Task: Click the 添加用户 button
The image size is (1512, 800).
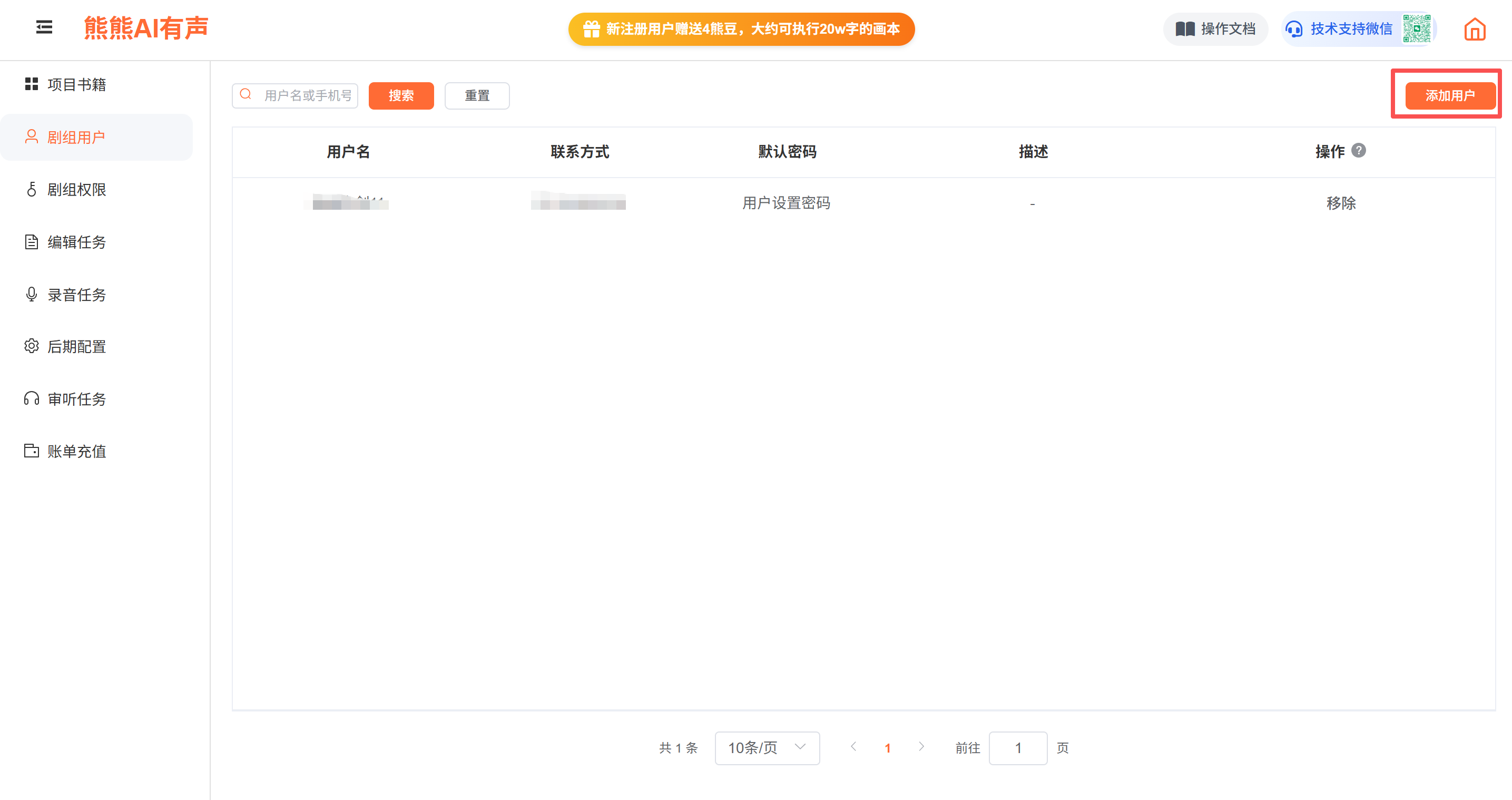Action: [x=1449, y=96]
